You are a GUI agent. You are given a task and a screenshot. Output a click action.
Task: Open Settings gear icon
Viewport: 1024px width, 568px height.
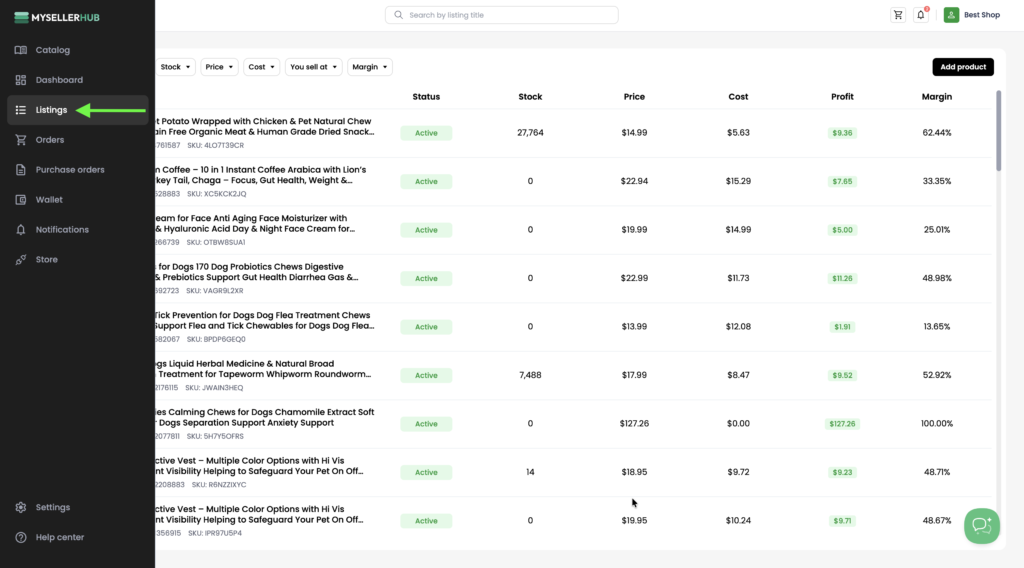point(21,507)
